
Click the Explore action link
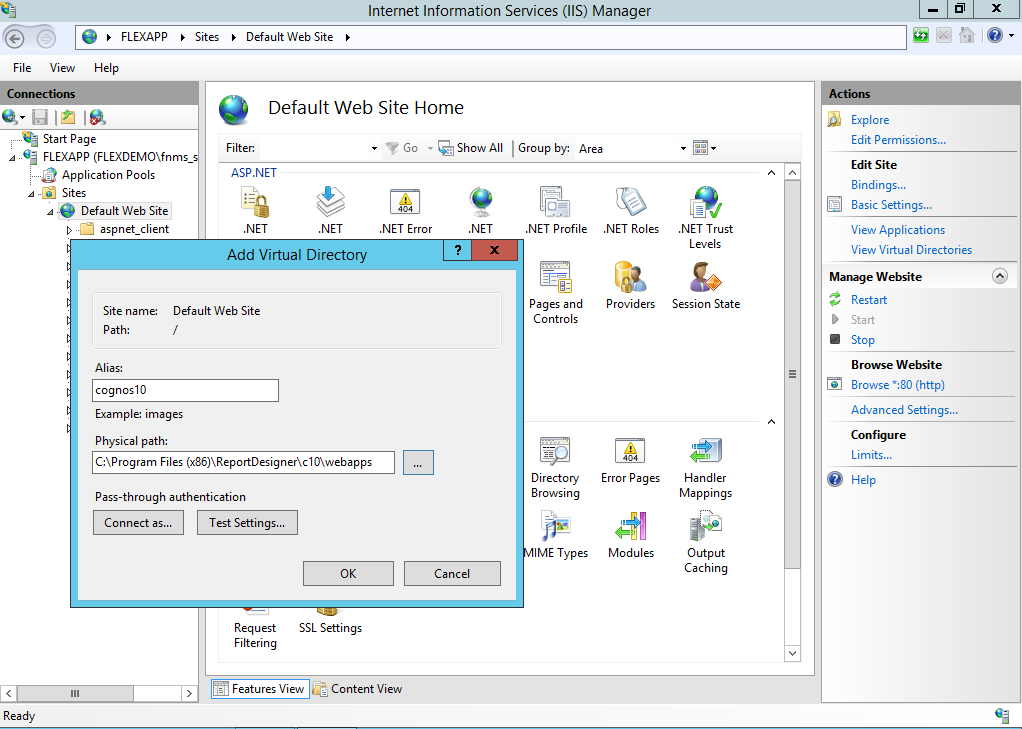tap(869, 119)
